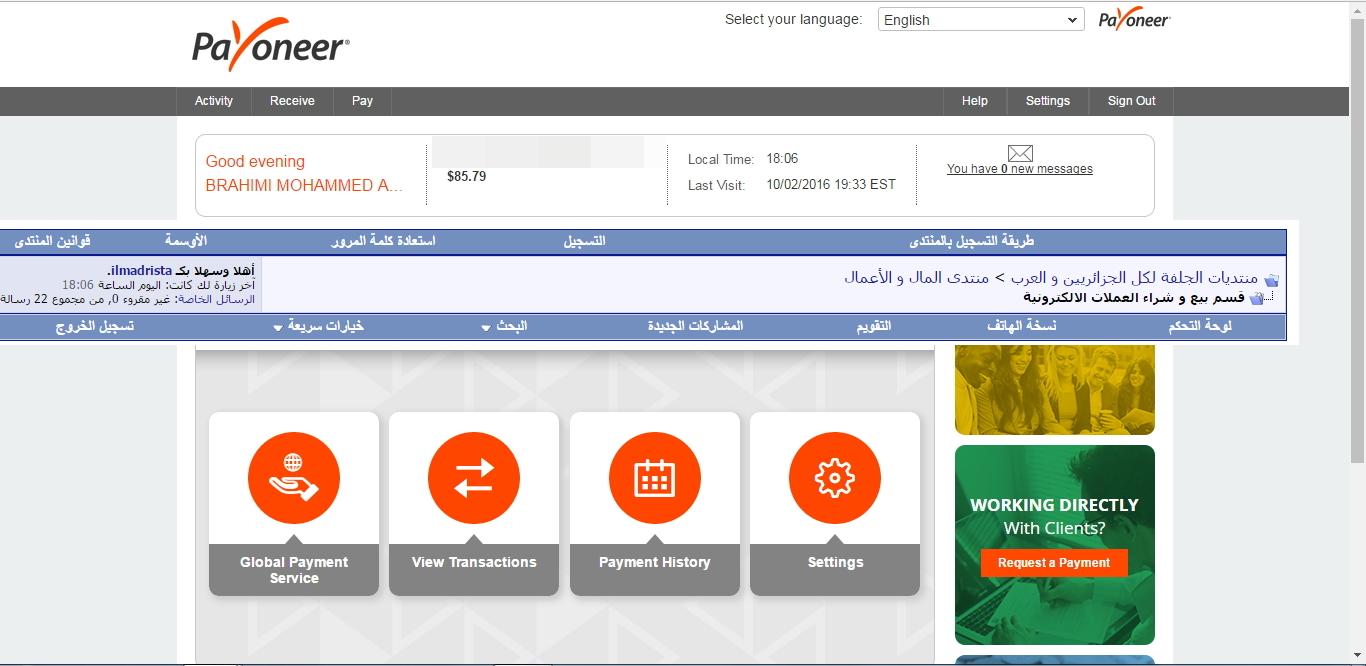Image resolution: width=1366 pixels, height=666 pixels.
Task: Click the local time value 18:06
Action: click(782, 158)
